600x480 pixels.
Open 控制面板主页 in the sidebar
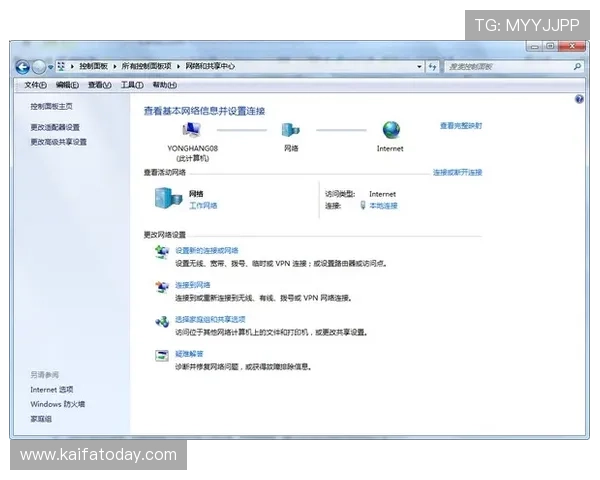(51, 106)
